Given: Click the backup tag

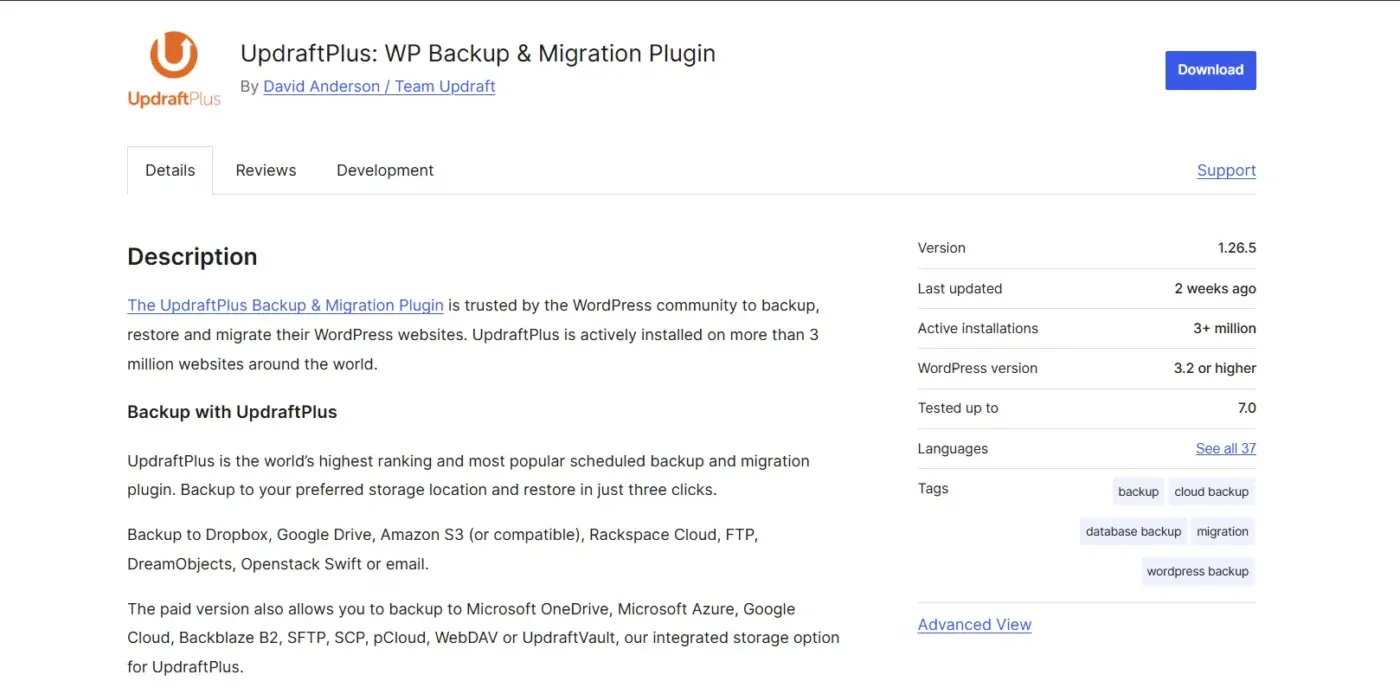Looking at the screenshot, I should pos(1138,491).
